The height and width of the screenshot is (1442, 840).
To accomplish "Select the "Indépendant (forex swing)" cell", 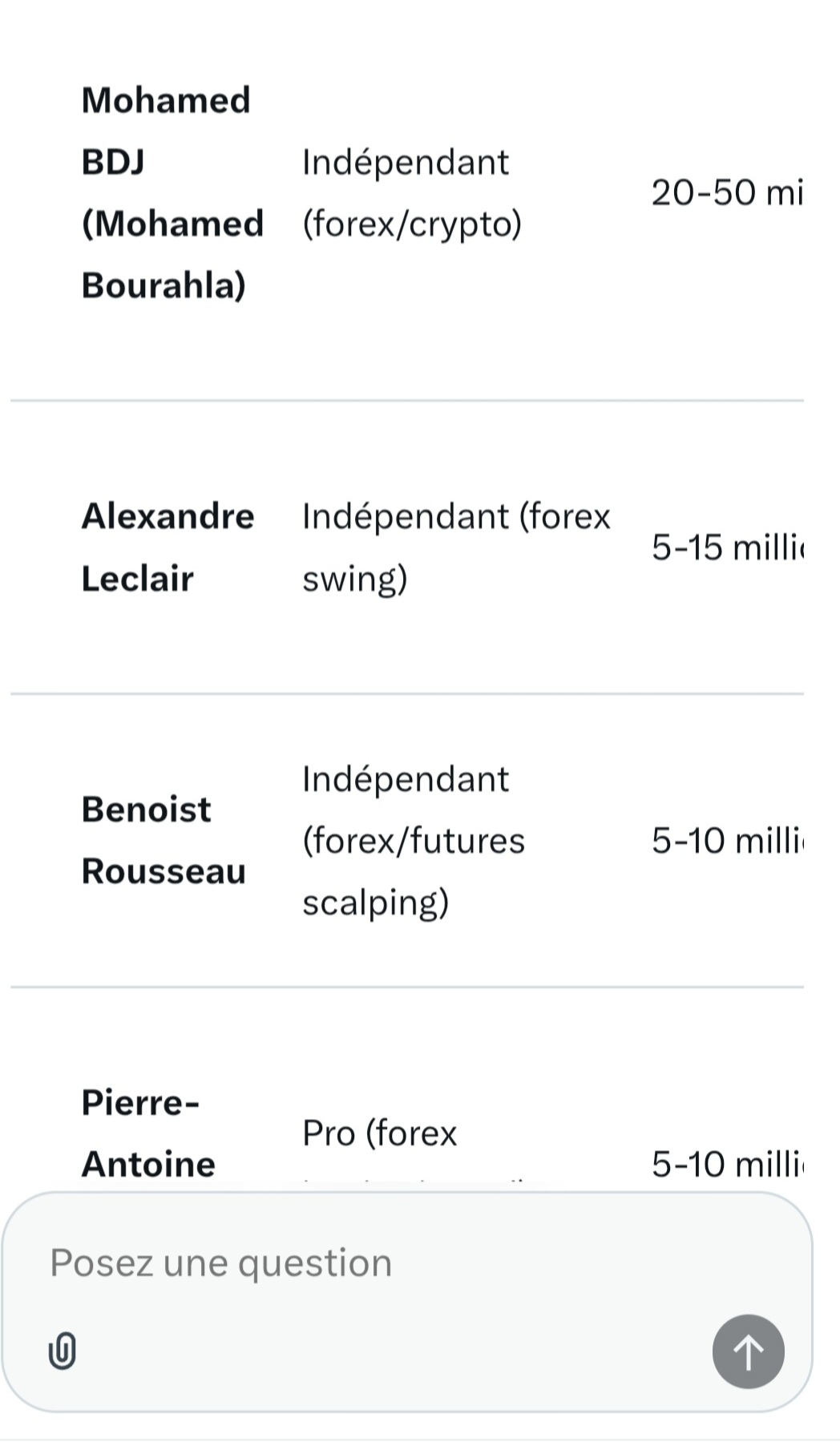I will click(455, 547).
